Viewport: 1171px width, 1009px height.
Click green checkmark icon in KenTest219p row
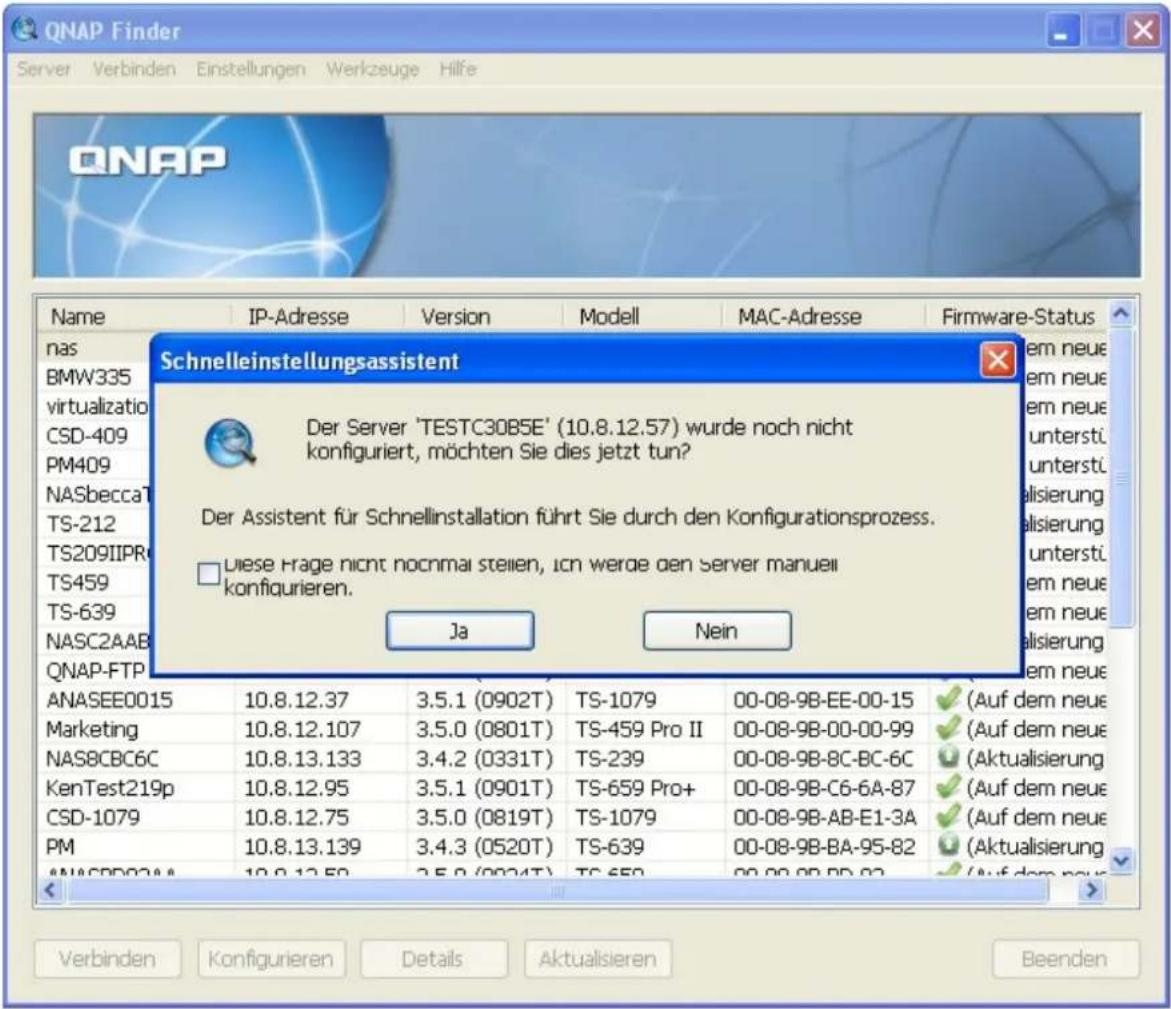pos(948,786)
